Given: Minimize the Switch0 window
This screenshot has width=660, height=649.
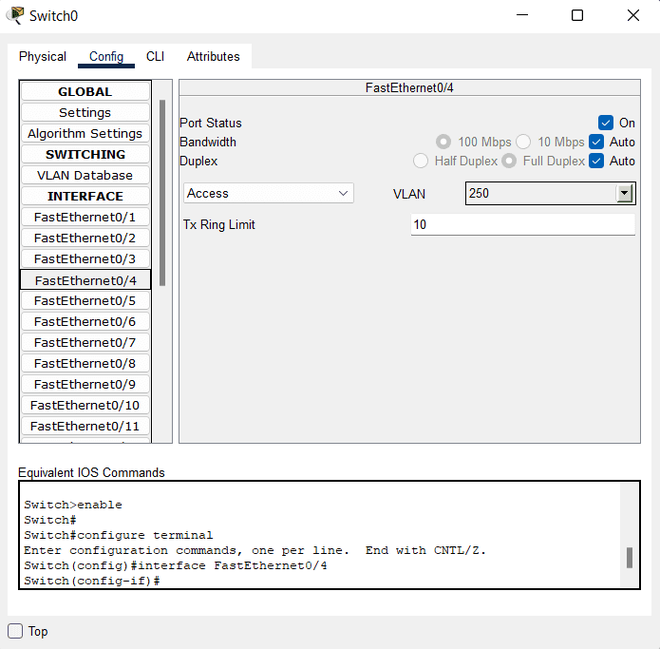Looking at the screenshot, I should point(522,16).
